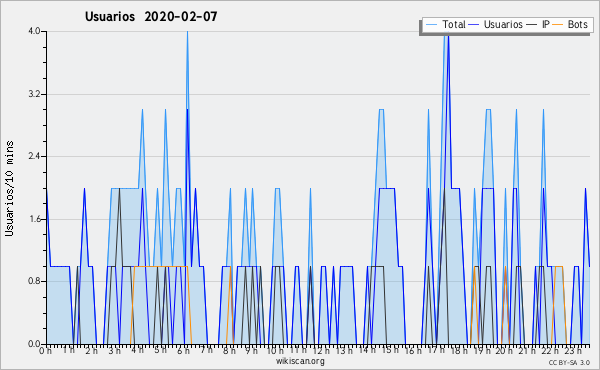Click the '10 h' x-axis label
The image size is (600, 370).
(x=275, y=351)
